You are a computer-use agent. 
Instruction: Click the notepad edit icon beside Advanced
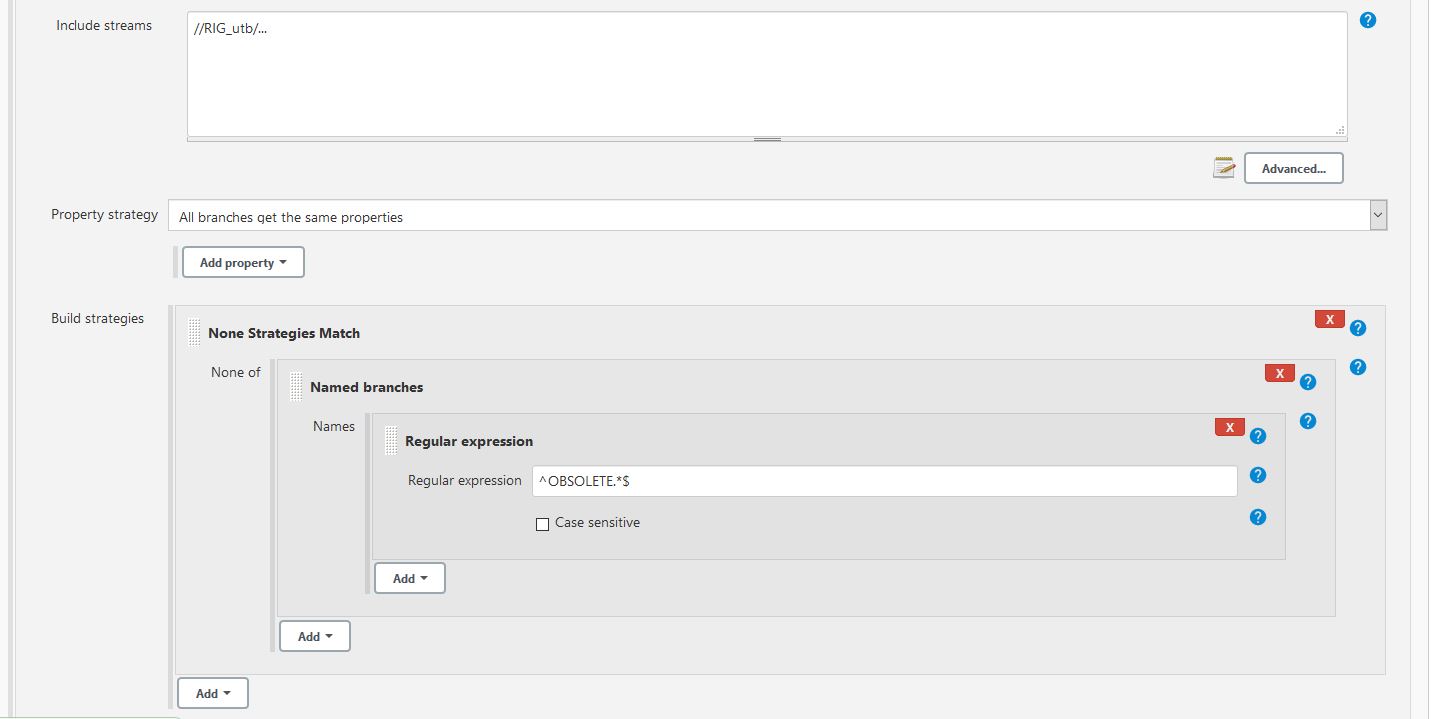pyautogui.click(x=1224, y=168)
